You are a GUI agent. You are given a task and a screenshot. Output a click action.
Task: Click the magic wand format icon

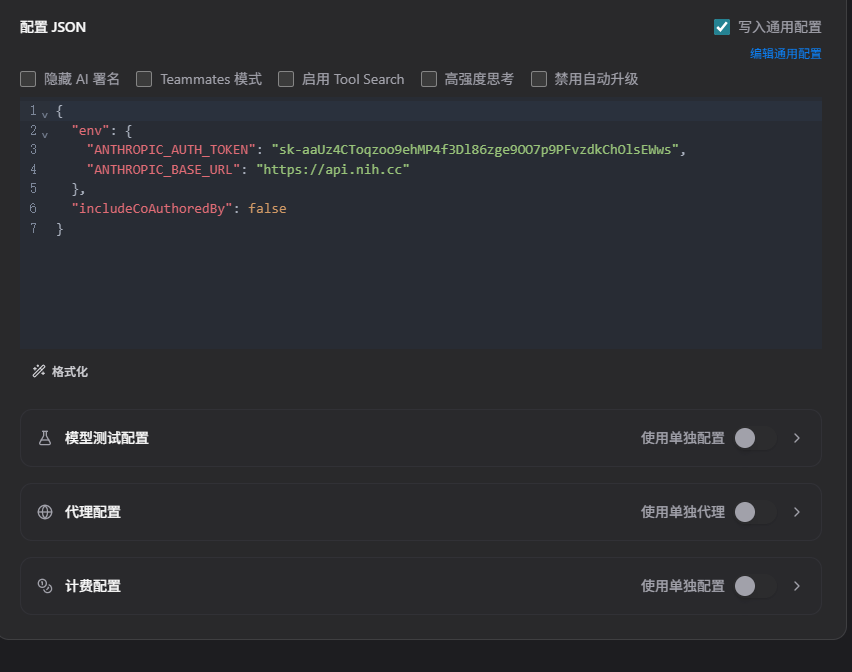click(x=39, y=372)
